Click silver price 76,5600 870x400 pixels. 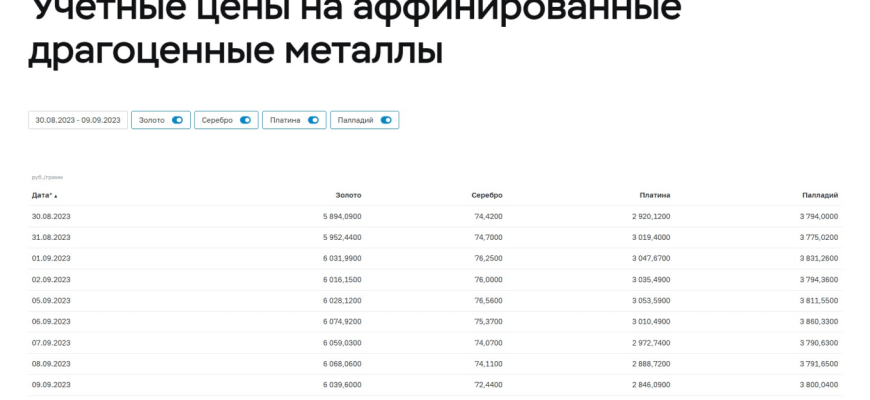pos(487,300)
